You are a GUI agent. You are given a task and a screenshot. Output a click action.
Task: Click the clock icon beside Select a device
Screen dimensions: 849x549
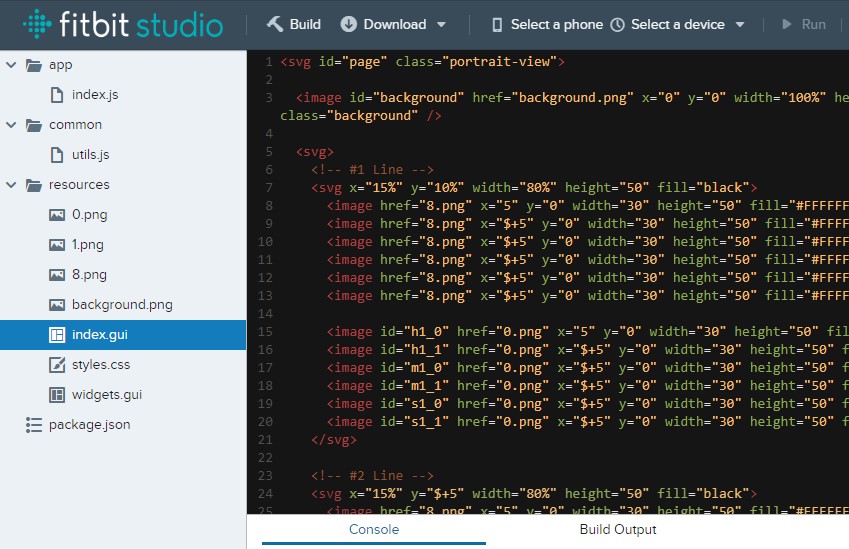tap(618, 24)
